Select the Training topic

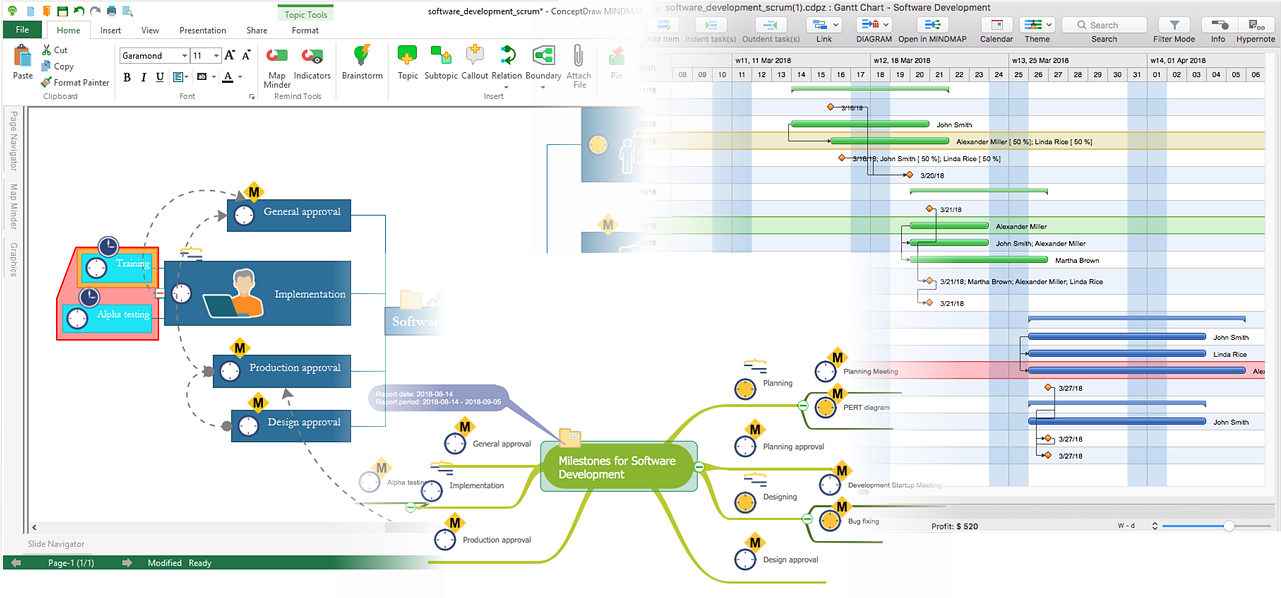click(x=116, y=265)
